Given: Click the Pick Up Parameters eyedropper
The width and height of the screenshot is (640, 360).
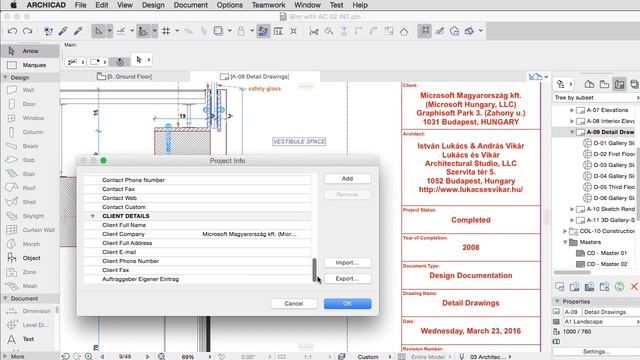Looking at the screenshot, I should (63, 31).
